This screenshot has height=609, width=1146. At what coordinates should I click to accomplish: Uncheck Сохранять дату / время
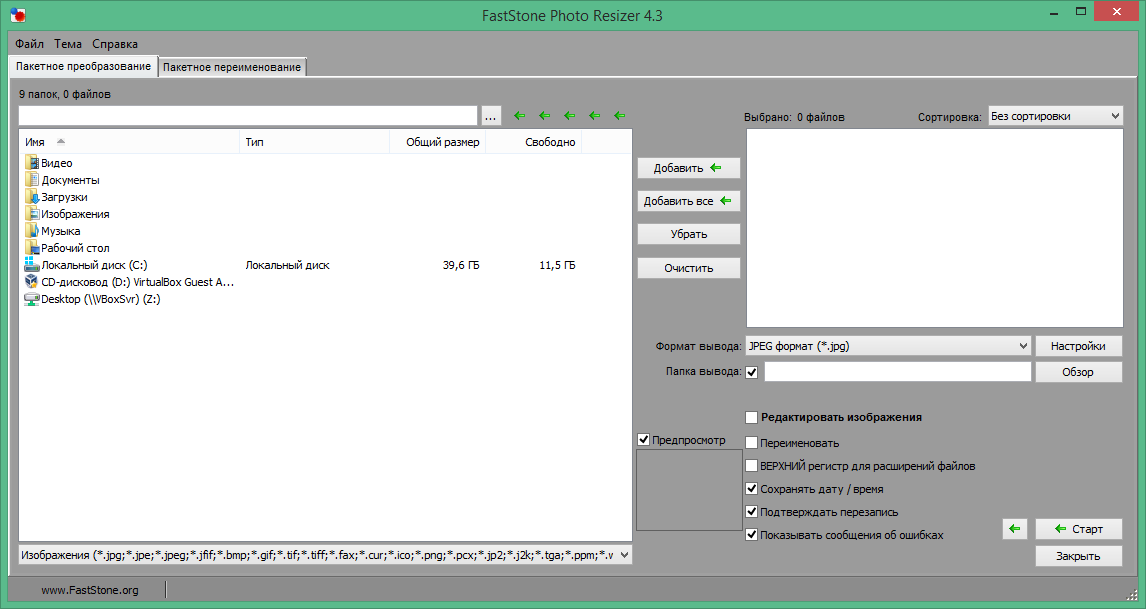(x=751, y=488)
